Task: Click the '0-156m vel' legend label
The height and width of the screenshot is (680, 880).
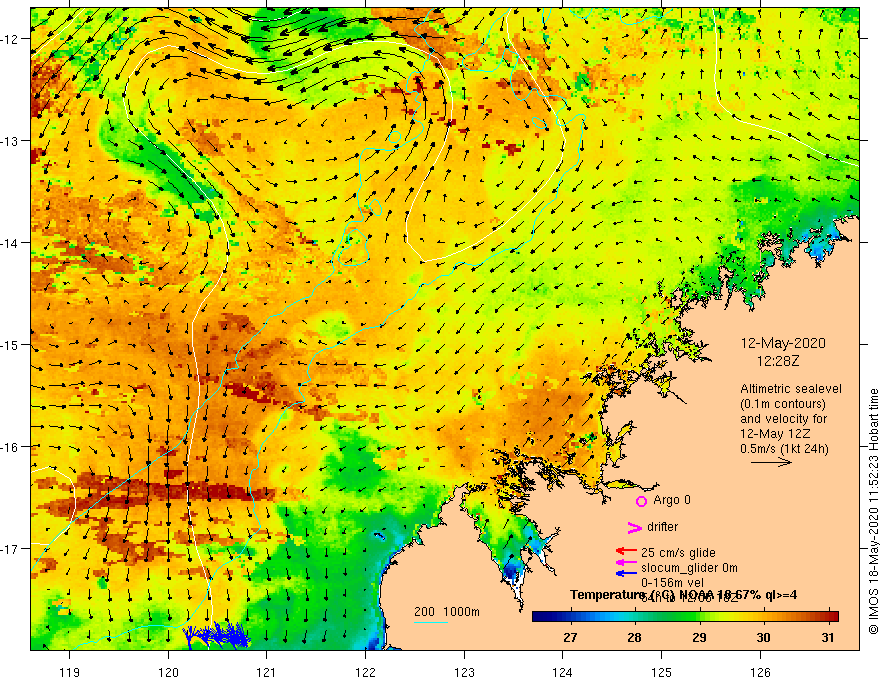Action: pos(672,582)
